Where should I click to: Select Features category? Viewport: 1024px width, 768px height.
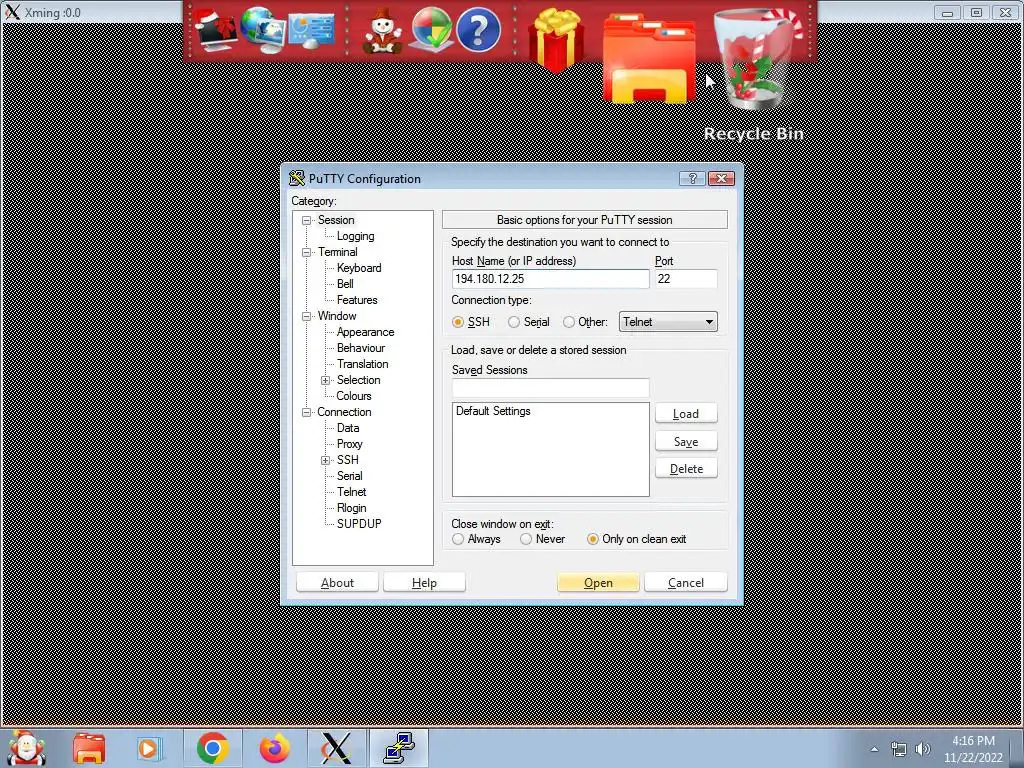[357, 300]
